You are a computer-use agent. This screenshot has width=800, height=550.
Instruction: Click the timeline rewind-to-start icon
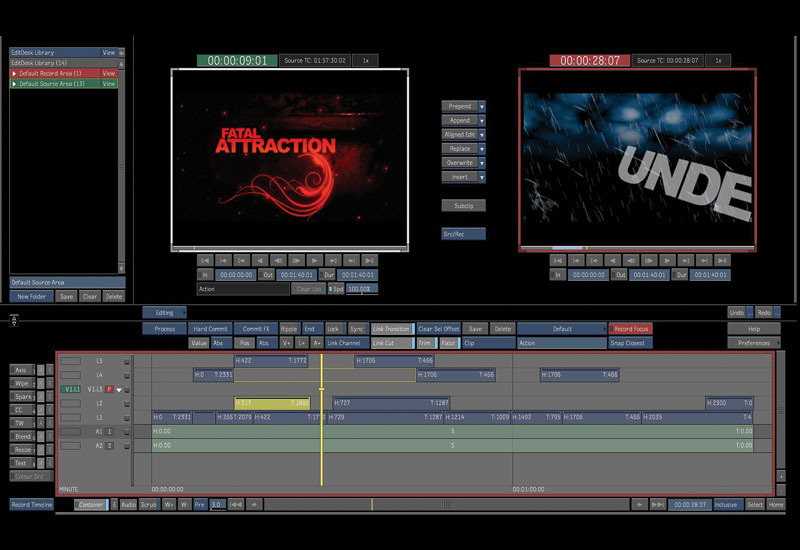pyautogui.click(x=236, y=505)
